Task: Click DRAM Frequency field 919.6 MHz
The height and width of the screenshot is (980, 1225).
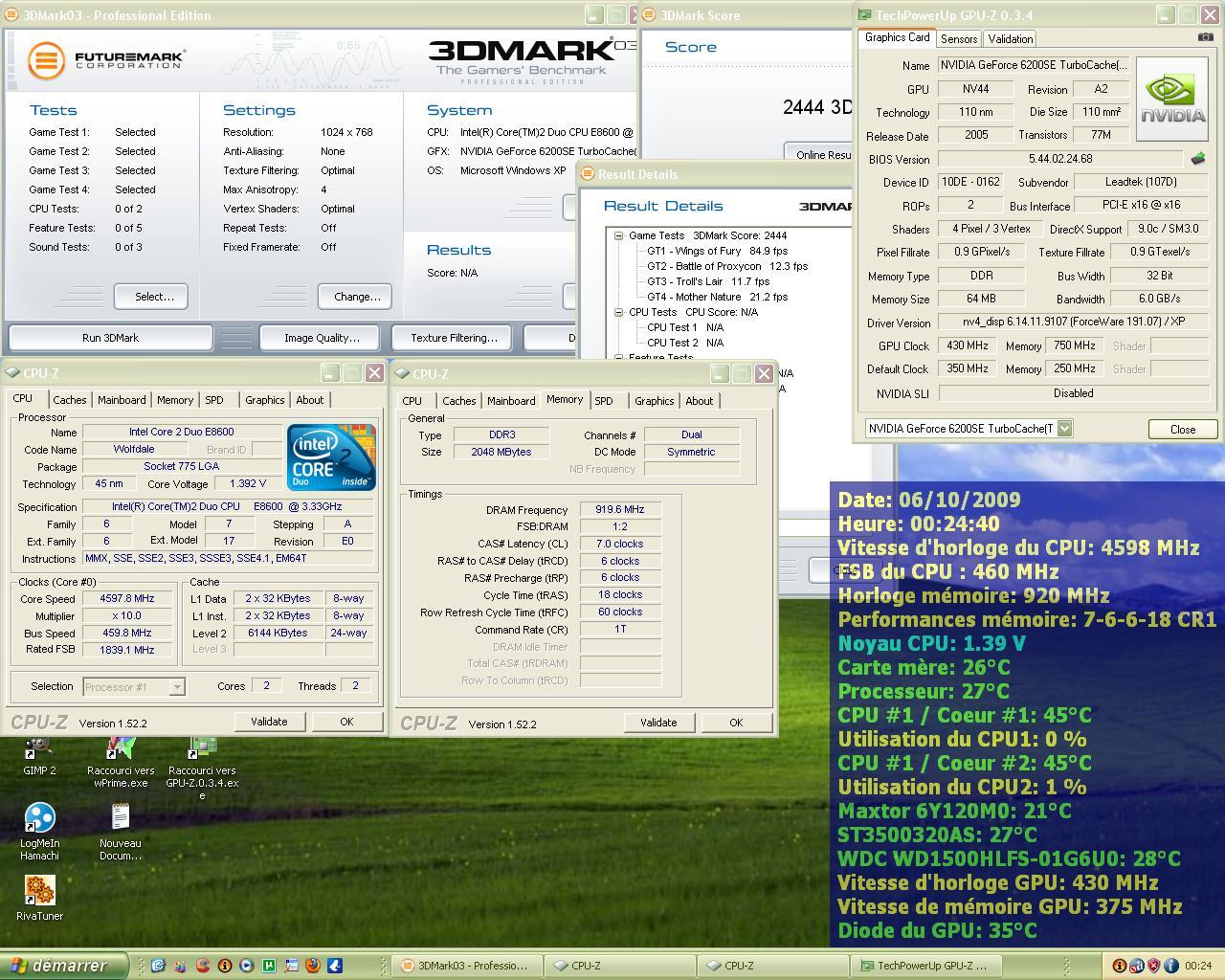Action: (x=619, y=510)
